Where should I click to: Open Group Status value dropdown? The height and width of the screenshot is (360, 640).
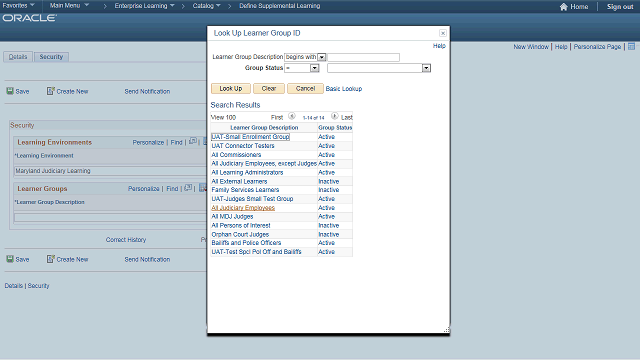click(426, 68)
